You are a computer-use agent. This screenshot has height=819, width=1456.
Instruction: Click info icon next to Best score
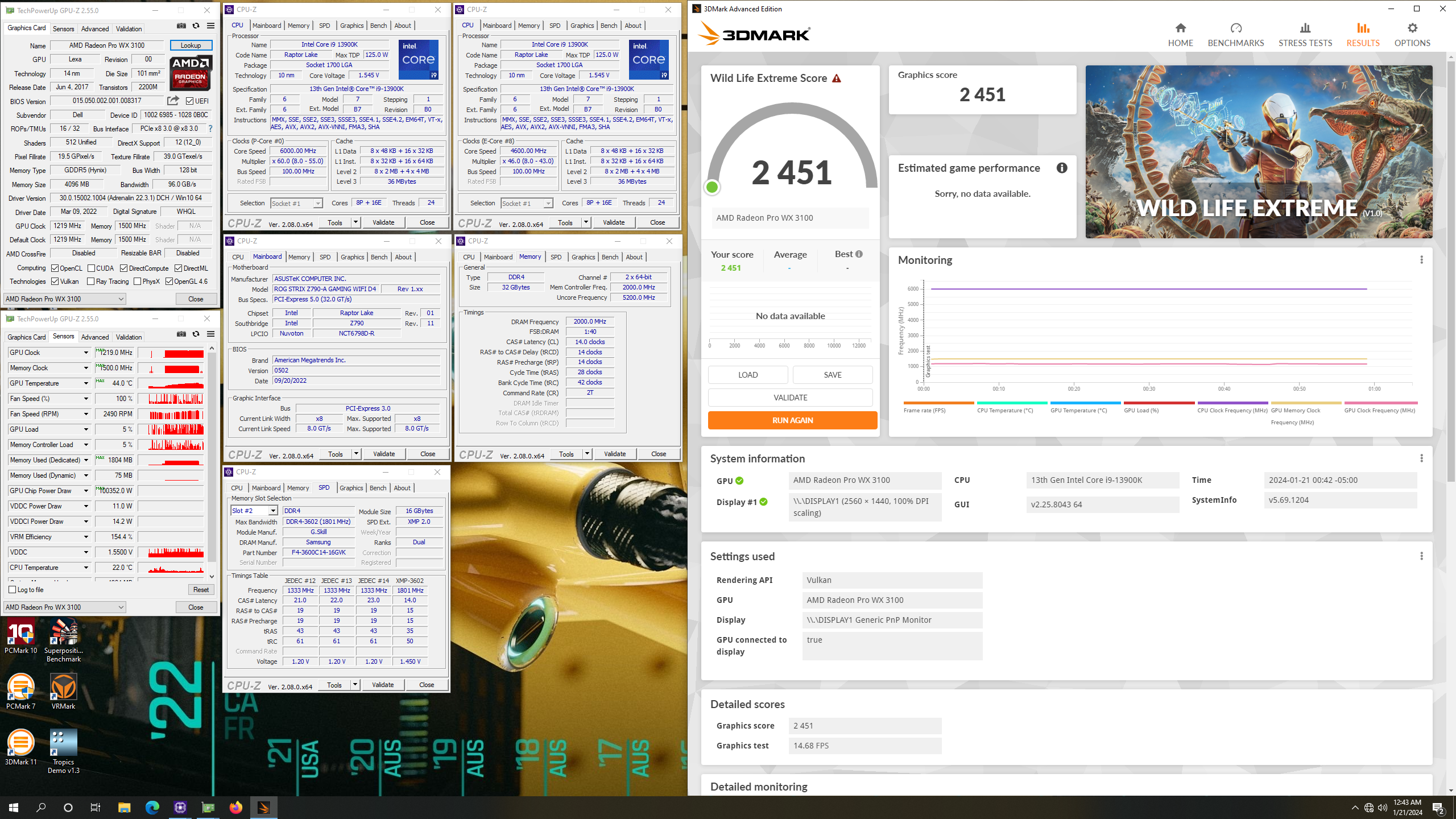coord(859,254)
